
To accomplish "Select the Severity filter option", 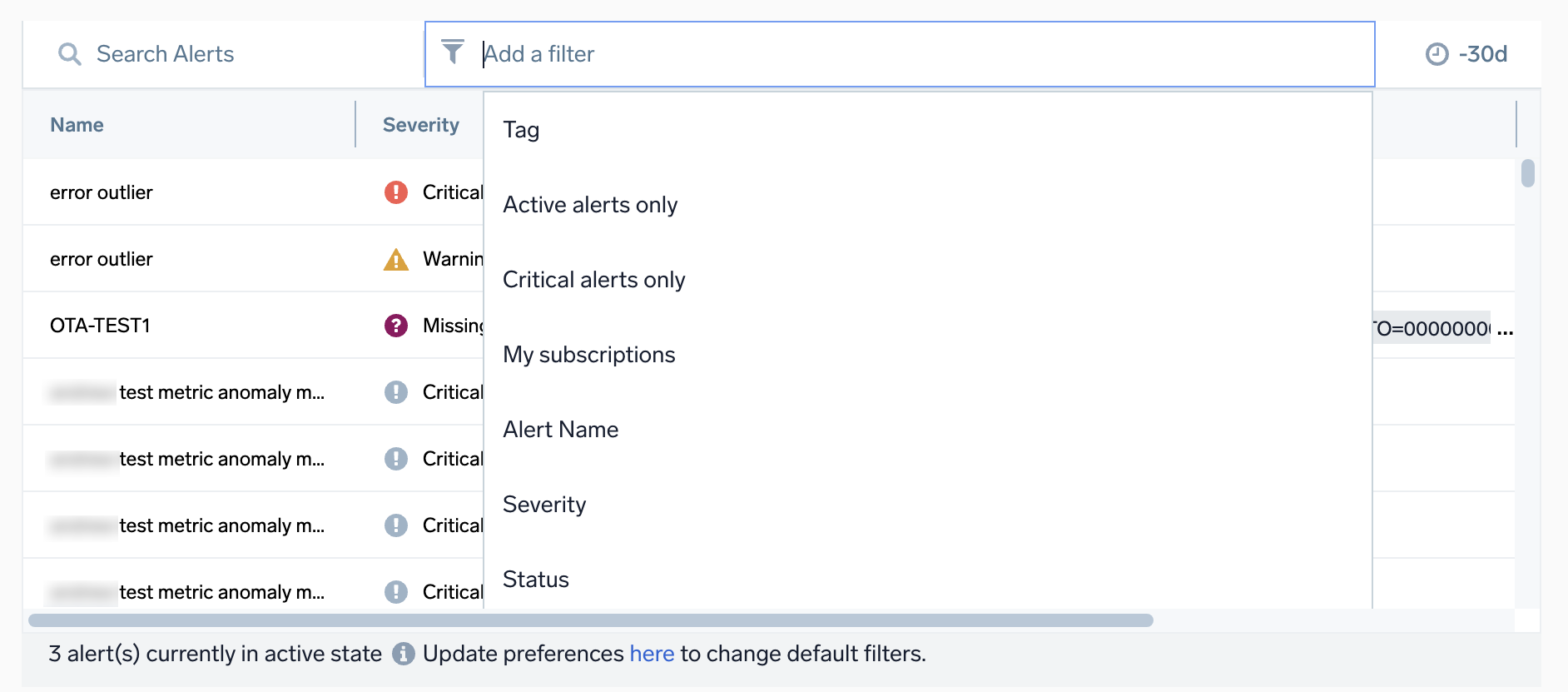I will (927, 505).
